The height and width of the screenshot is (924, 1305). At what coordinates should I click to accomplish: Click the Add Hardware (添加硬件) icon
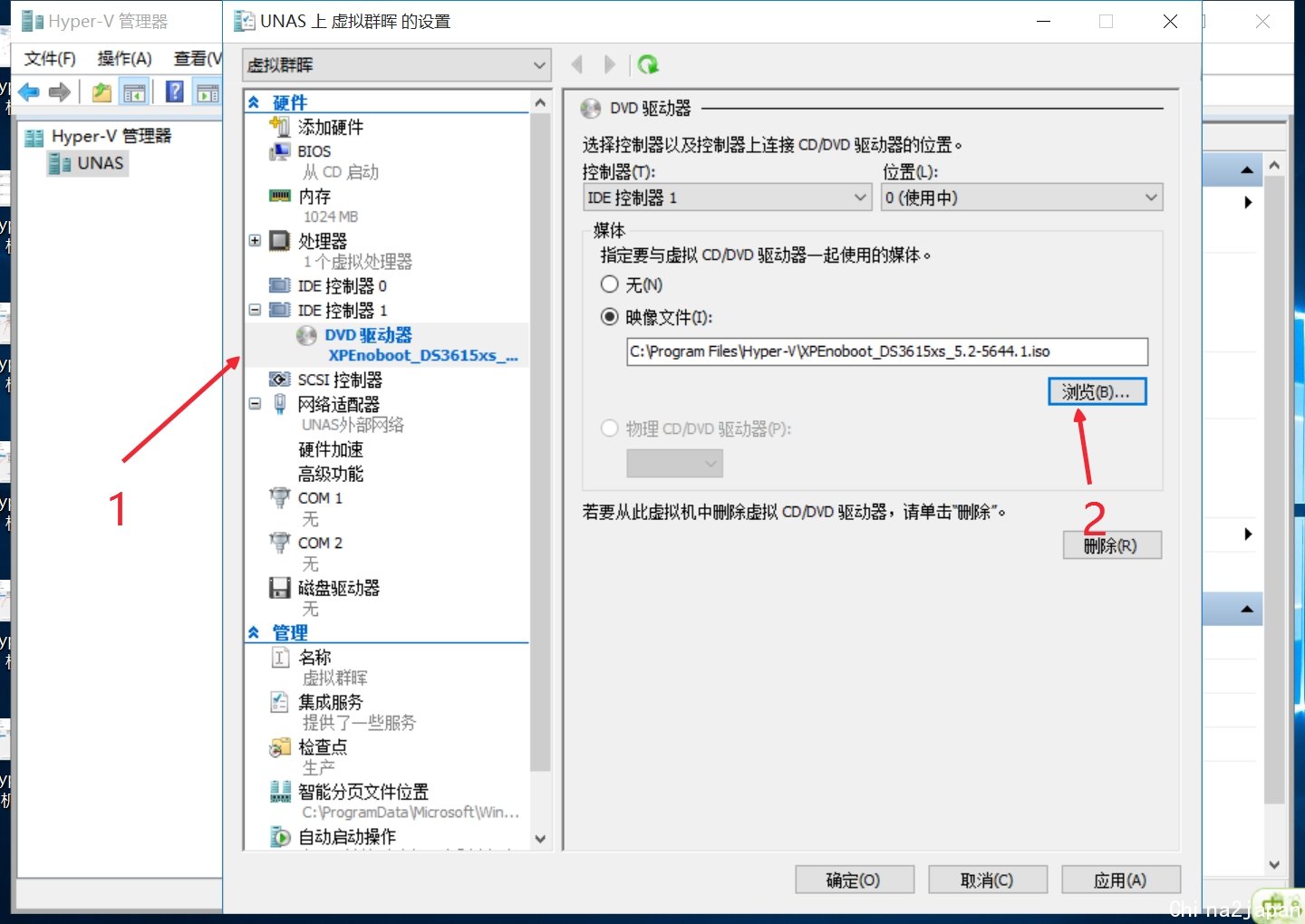coord(279,127)
